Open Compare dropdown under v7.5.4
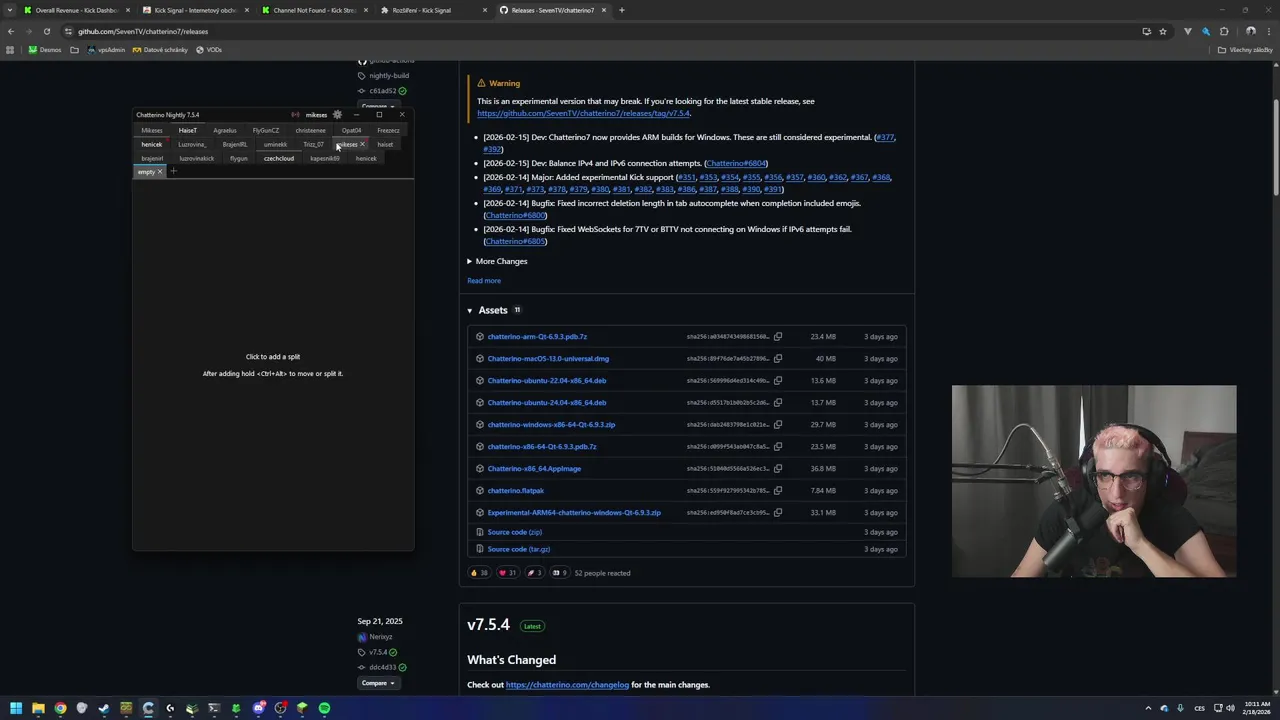Viewport: 1280px width, 720px height. pyautogui.click(x=378, y=683)
